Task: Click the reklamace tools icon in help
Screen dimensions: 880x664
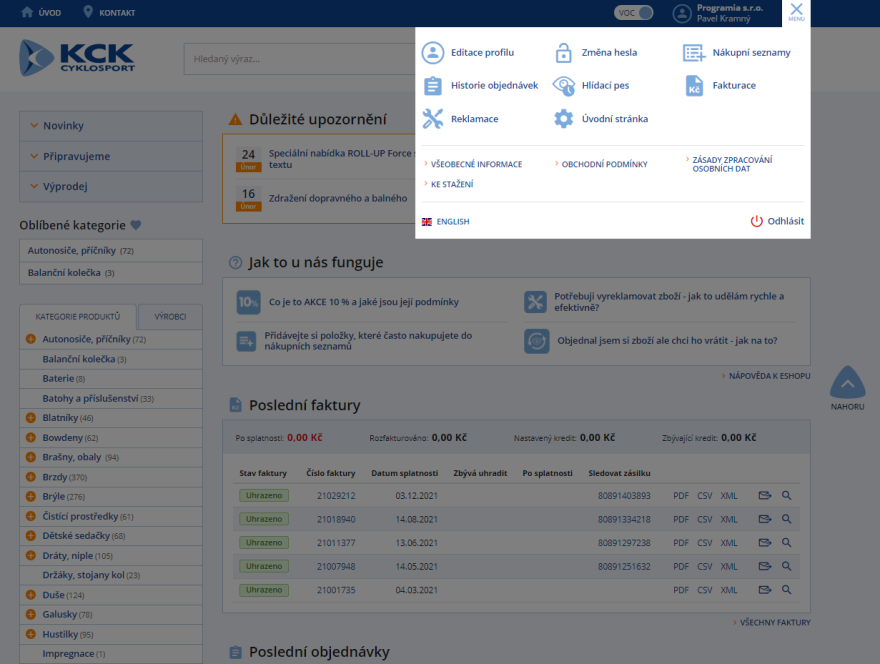Action: coord(535,302)
